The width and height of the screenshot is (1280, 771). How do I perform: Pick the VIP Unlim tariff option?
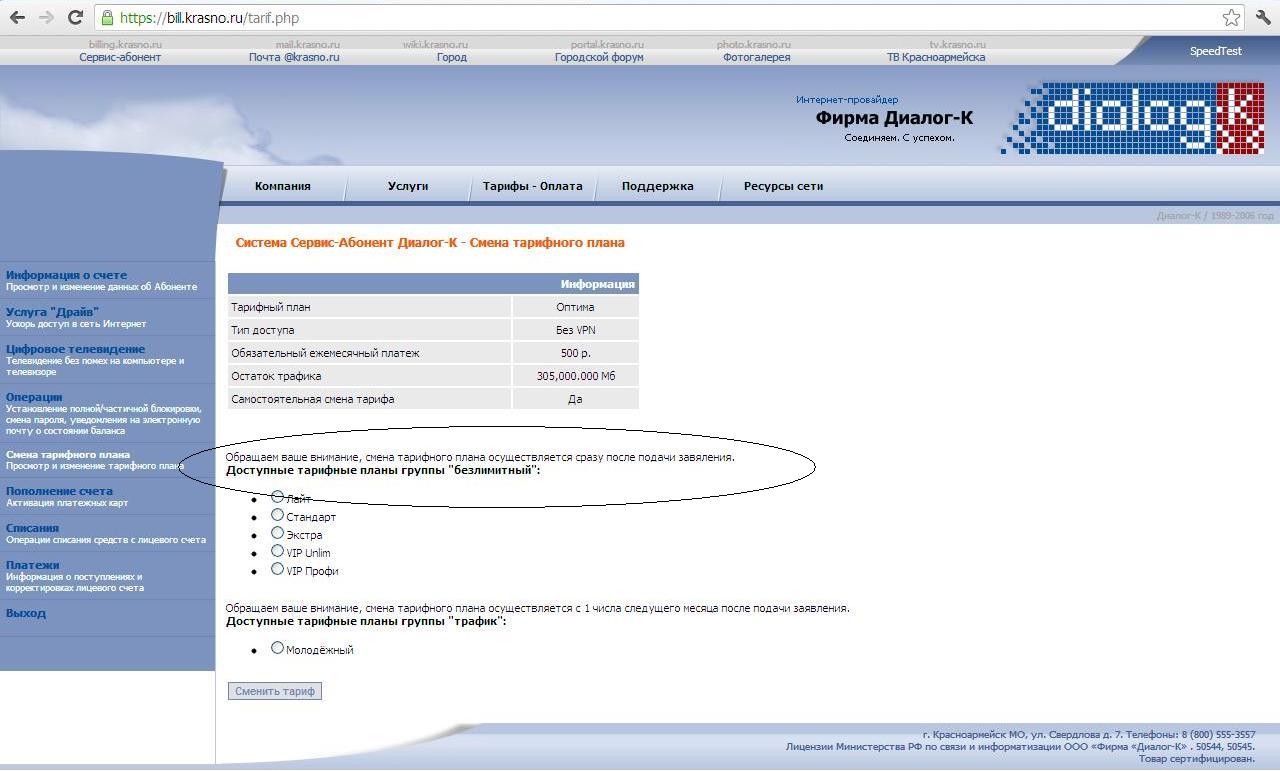tap(278, 551)
